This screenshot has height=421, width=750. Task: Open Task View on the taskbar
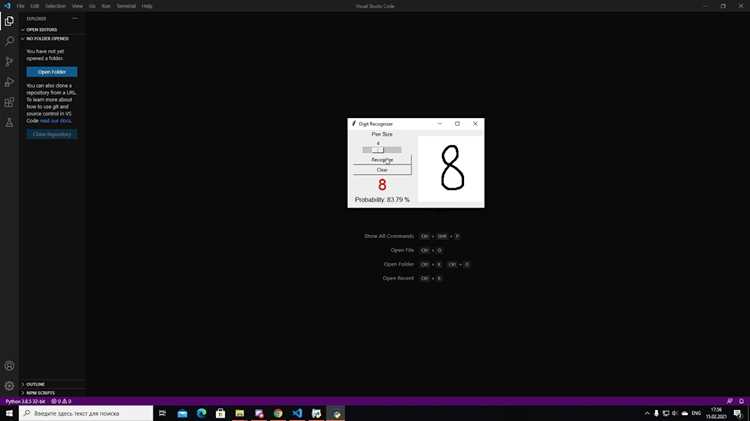coord(163,413)
